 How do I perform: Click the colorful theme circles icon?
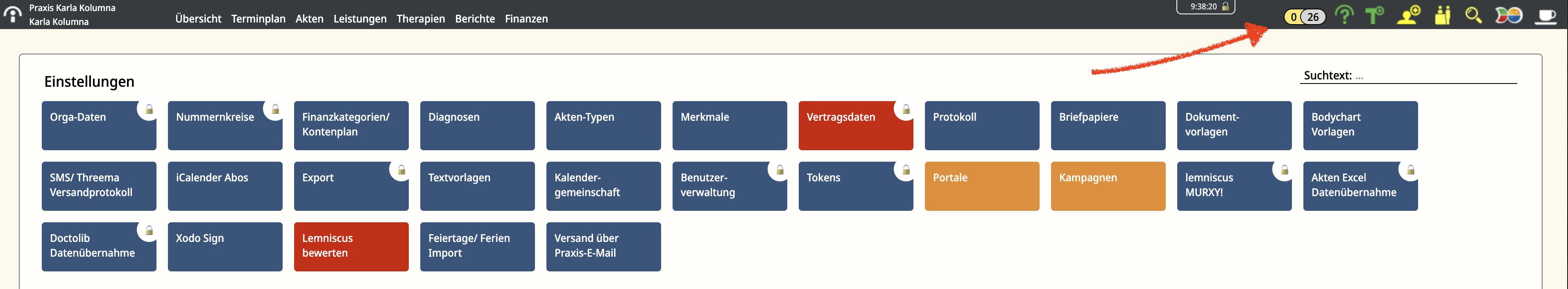[1508, 15]
